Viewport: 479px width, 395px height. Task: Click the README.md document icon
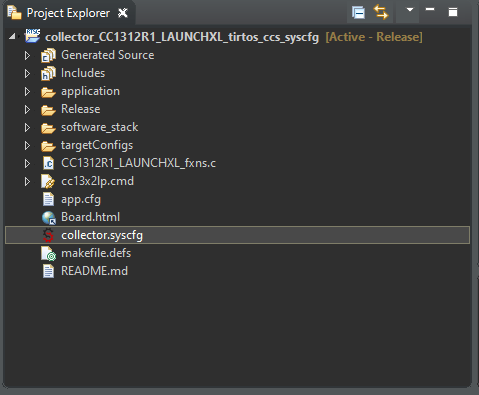click(48, 271)
